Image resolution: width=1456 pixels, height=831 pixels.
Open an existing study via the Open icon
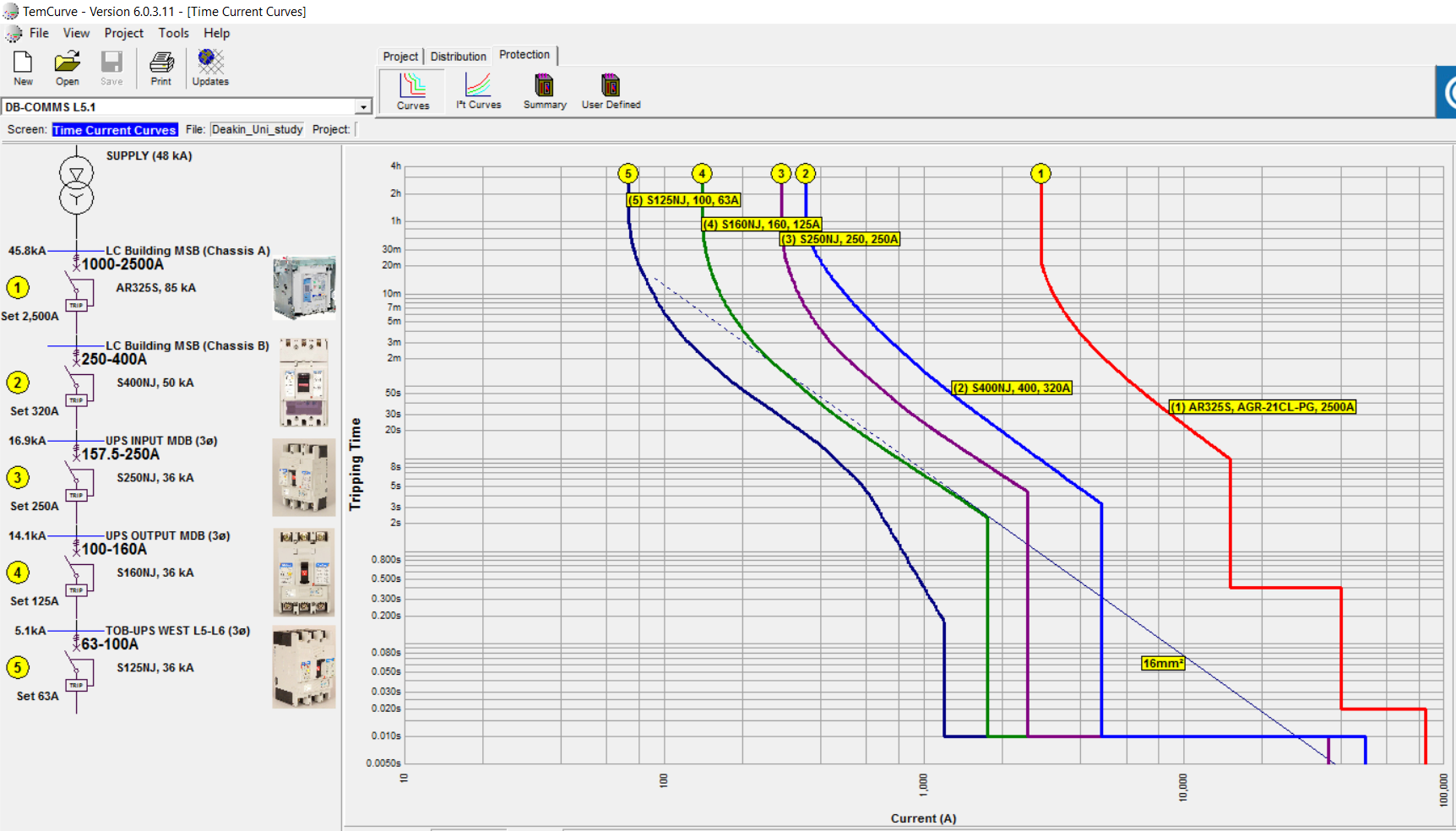(67, 66)
